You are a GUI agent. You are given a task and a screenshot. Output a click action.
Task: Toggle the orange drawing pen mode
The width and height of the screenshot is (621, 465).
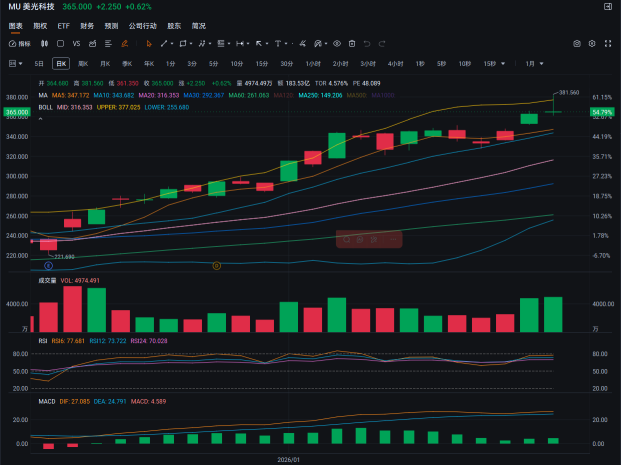coord(124,44)
